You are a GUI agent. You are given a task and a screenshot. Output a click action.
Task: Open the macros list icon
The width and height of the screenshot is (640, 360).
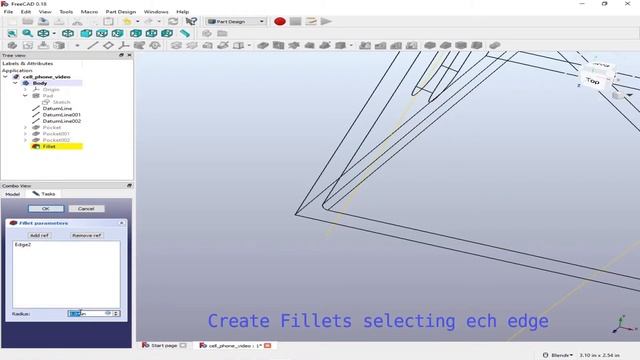(x=311, y=21)
